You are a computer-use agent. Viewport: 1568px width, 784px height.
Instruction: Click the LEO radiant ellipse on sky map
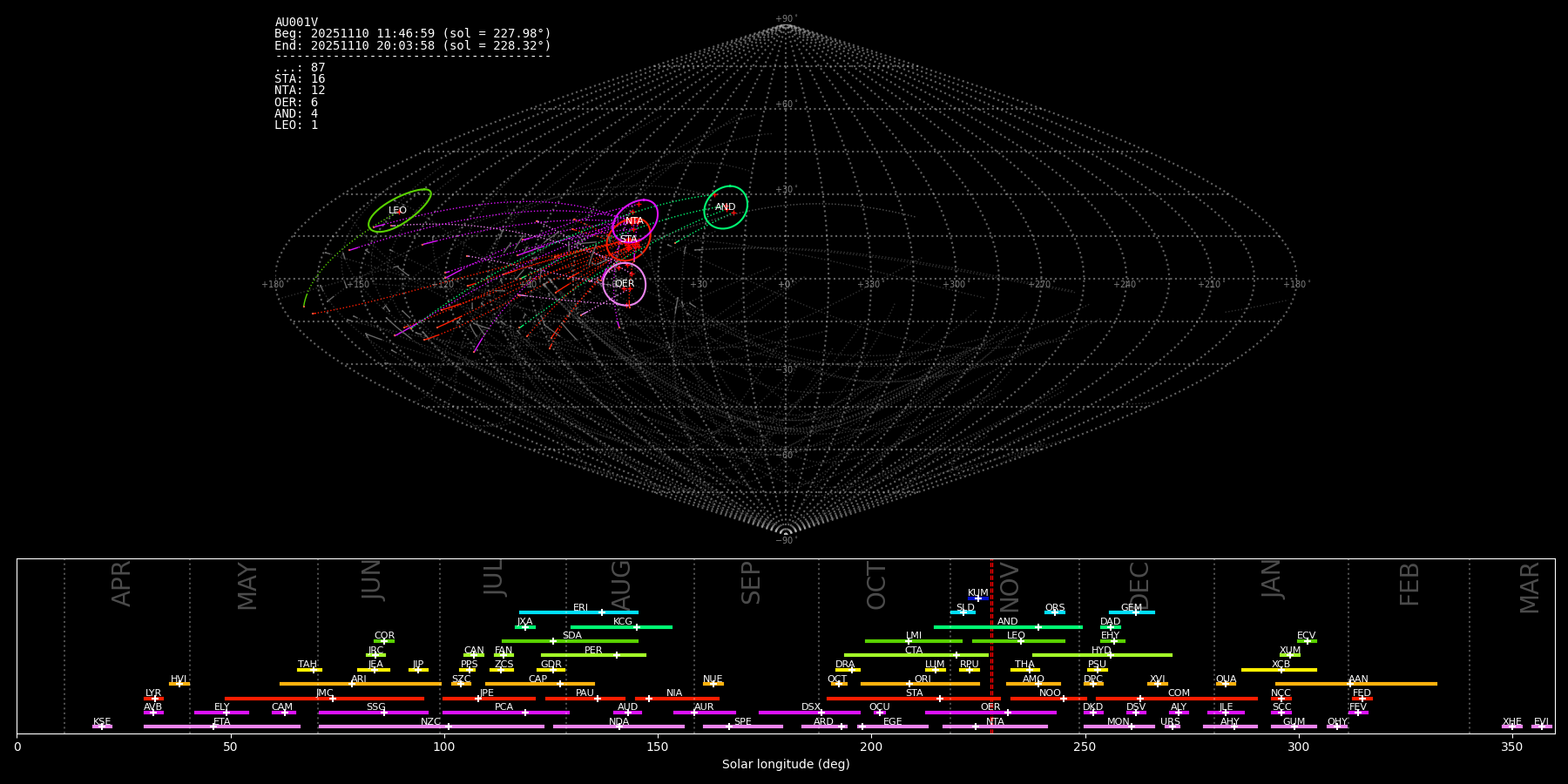pos(399,211)
